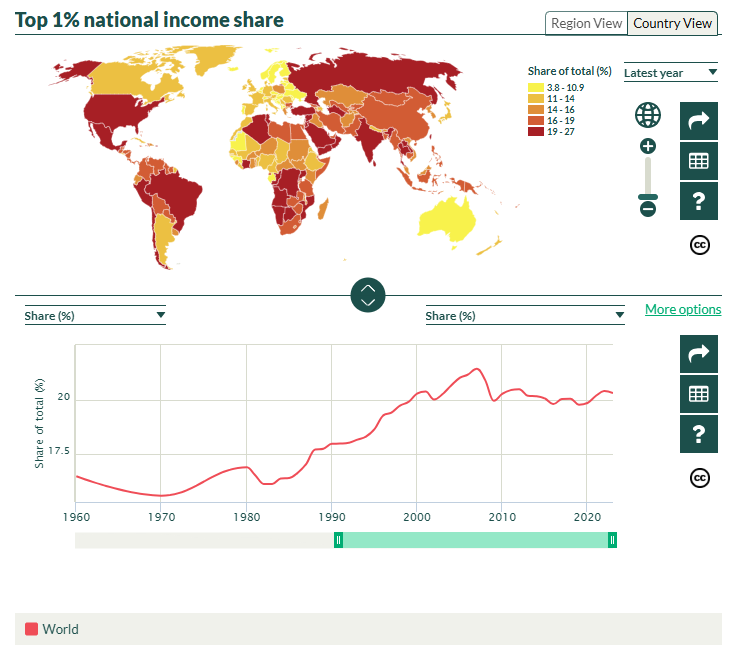Screen dimensions: 736x658
Task: Toggle the World series legend swatch
Action: (31, 629)
